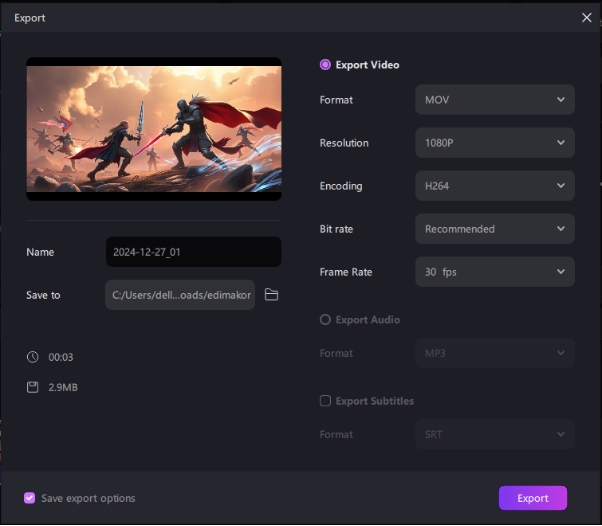This screenshot has height=526, width=602.
Task: Click the purple Export button
Action: pyautogui.click(x=533, y=498)
